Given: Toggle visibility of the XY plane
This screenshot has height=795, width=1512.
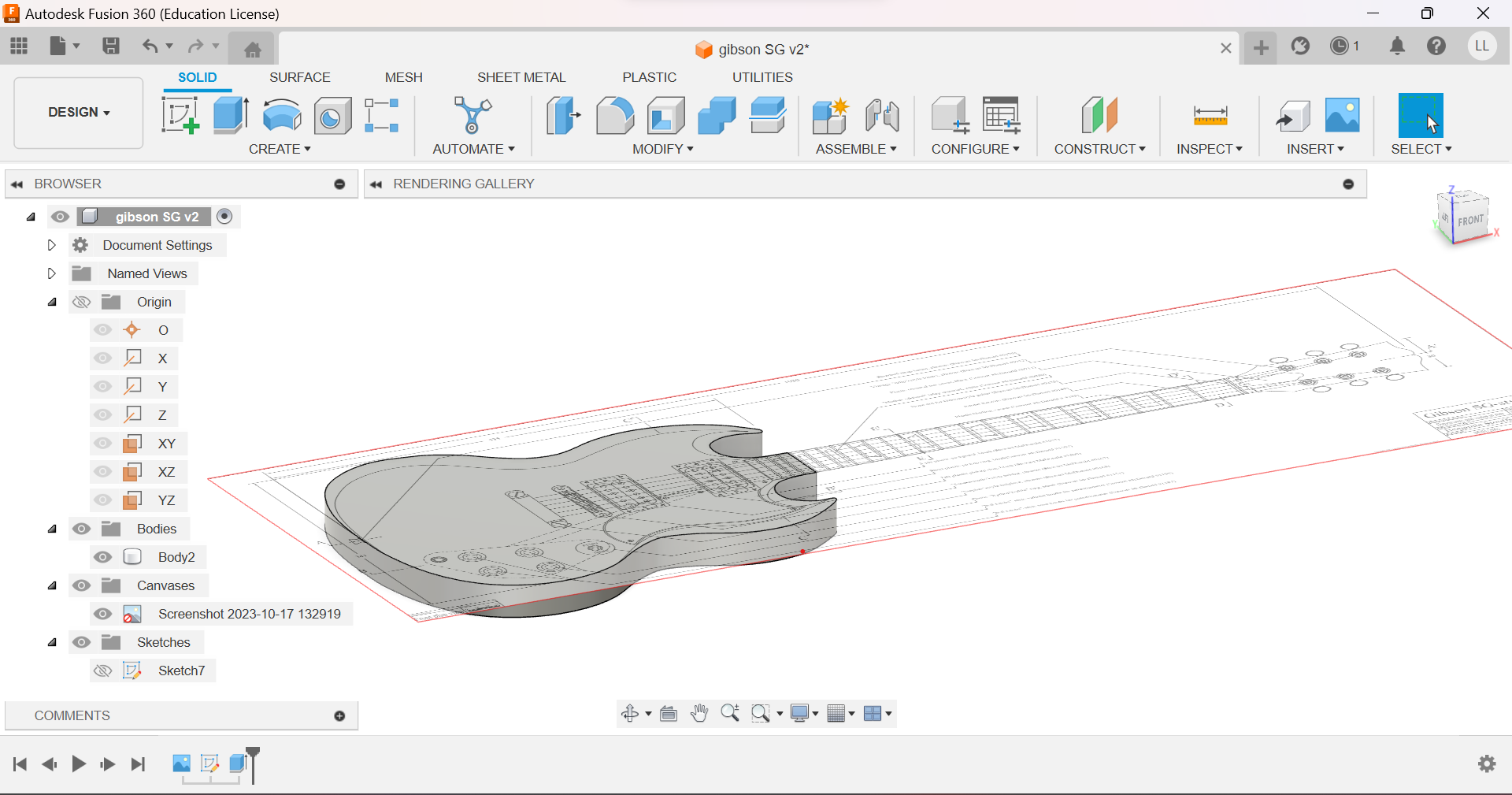Looking at the screenshot, I should point(102,443).
